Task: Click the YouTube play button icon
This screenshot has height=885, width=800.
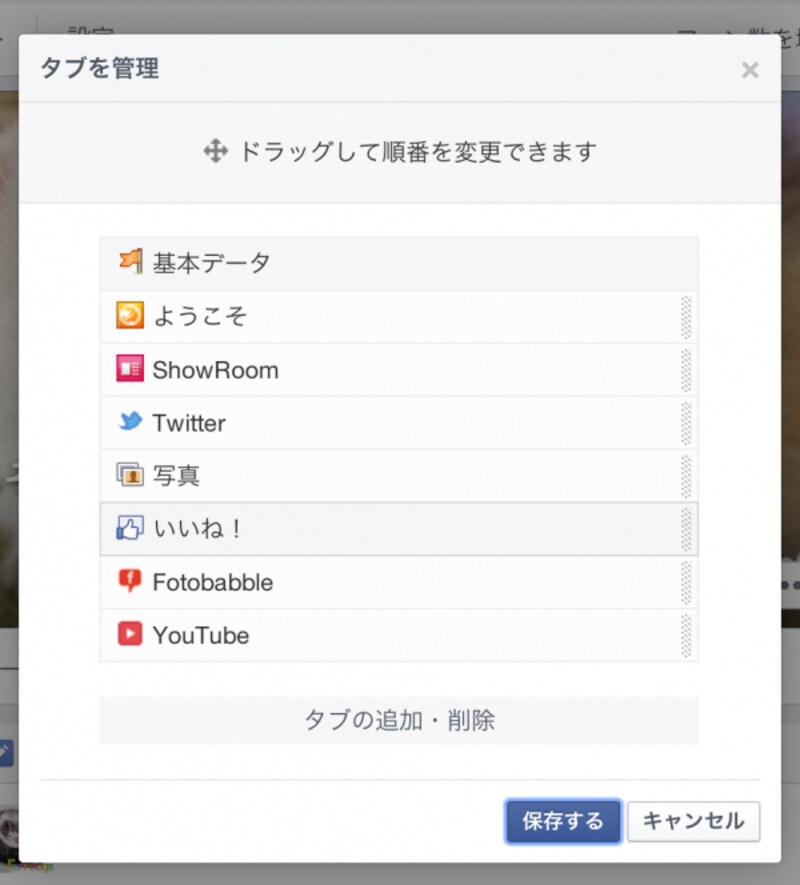Action: coord(131,635)
